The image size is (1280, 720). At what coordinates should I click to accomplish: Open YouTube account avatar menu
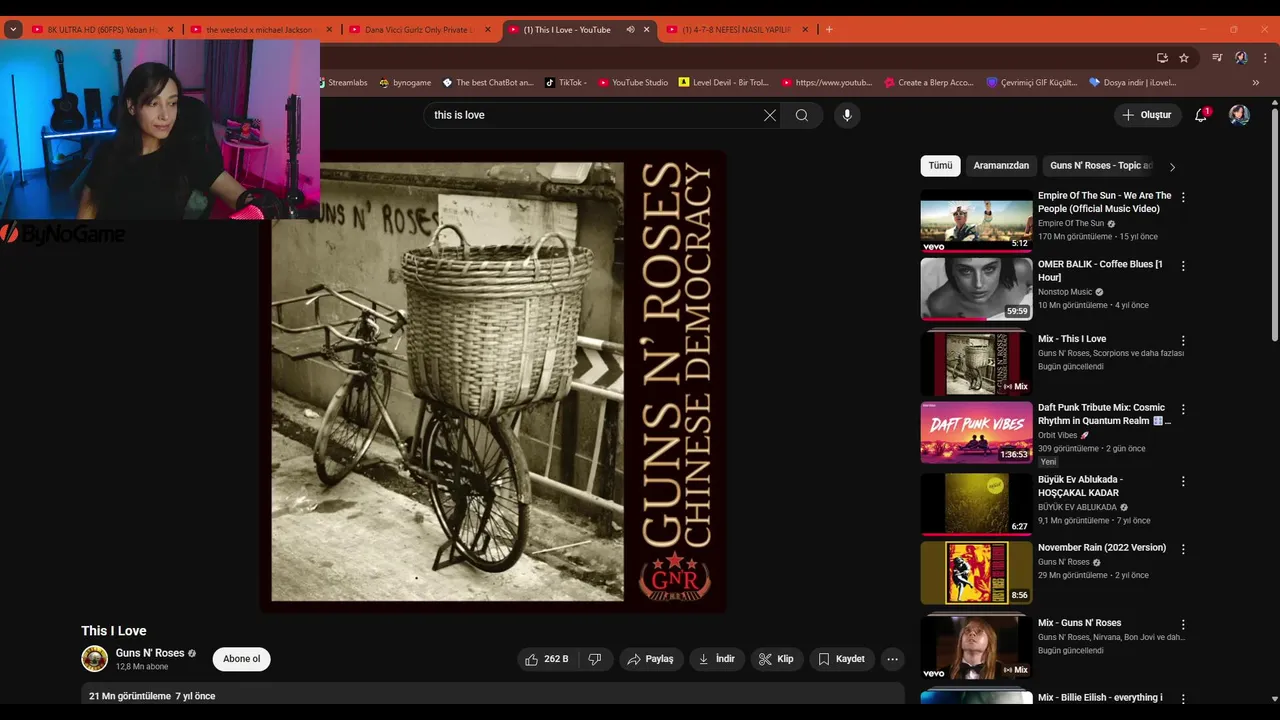coord(1239,115)
